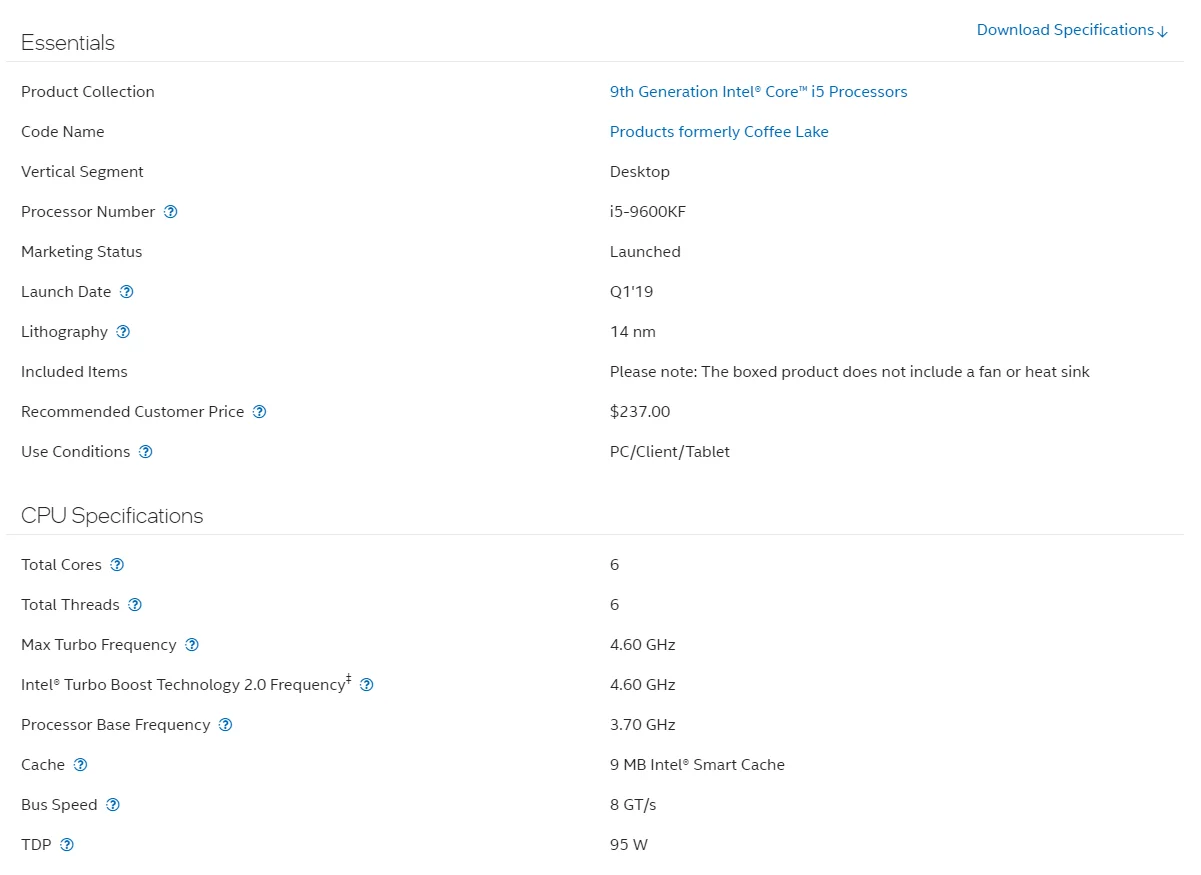Select the Max Turbo Frequency 4.60 GHz value
The width and height of the screenshot is (1201, 875).
643,645
